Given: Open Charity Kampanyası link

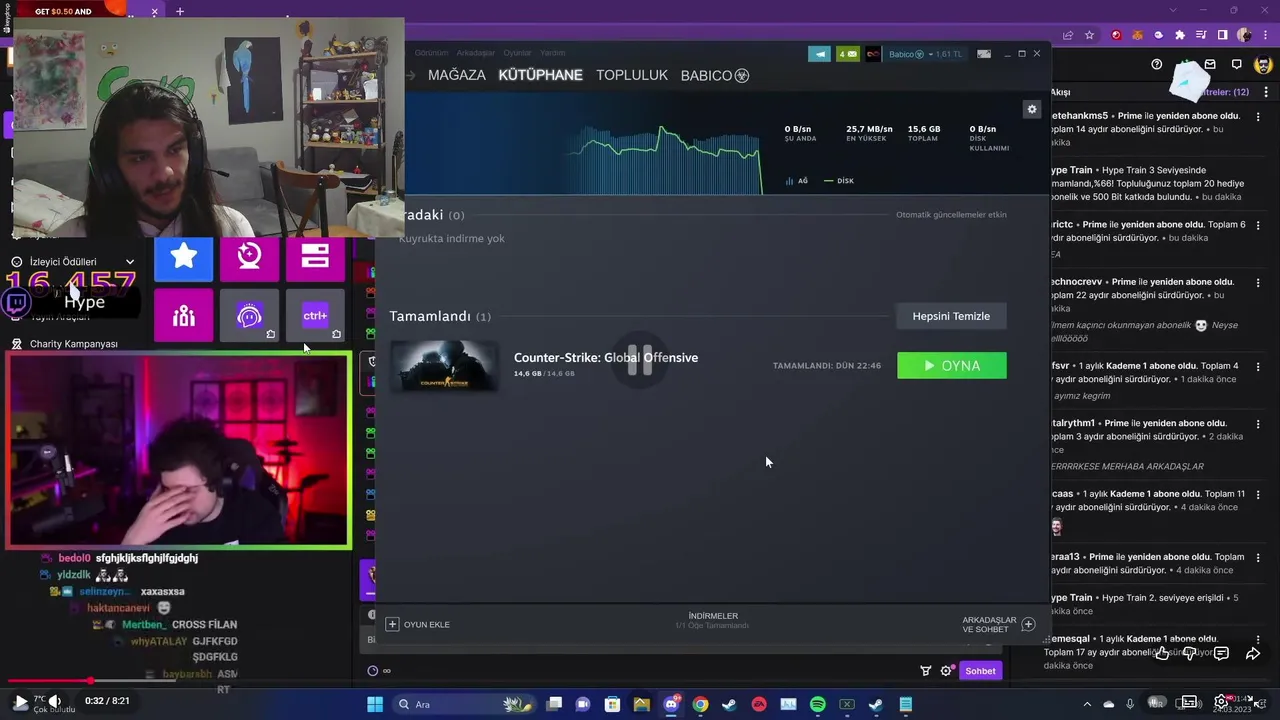Looking at the screenshot, I should 73,344.
